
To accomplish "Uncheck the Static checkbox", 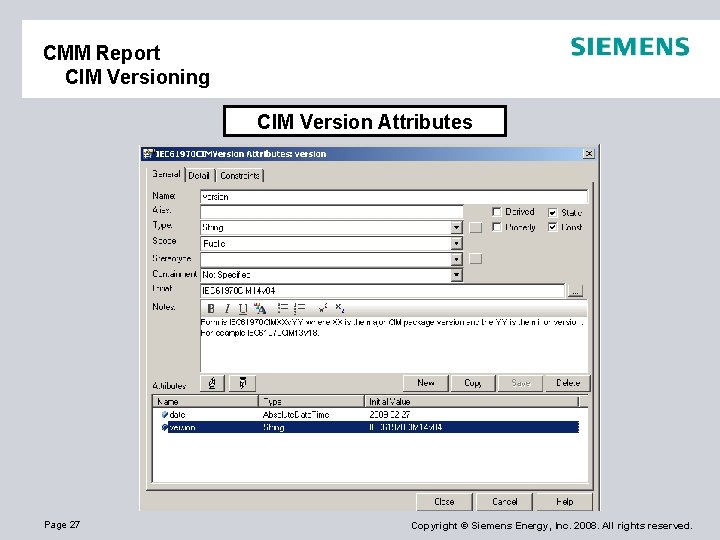I will pos(552,213).
